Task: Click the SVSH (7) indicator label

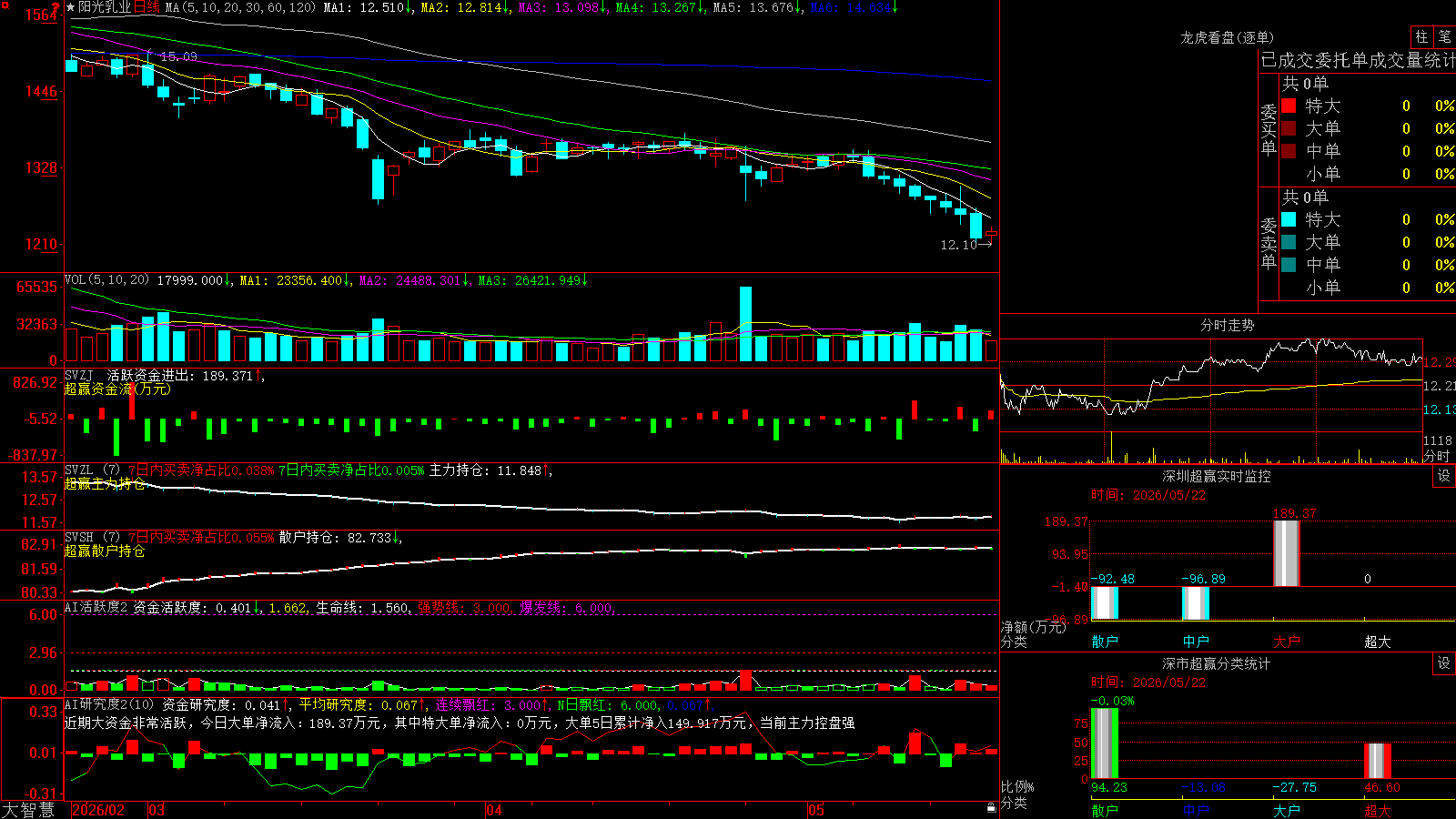Action: [92, 538]
